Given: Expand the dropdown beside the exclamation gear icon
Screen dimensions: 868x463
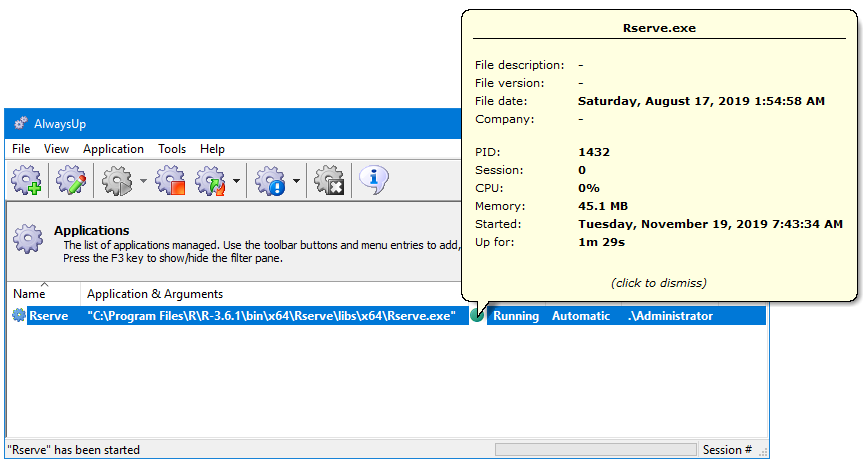Looking at the screenshot, I should 296,181.
